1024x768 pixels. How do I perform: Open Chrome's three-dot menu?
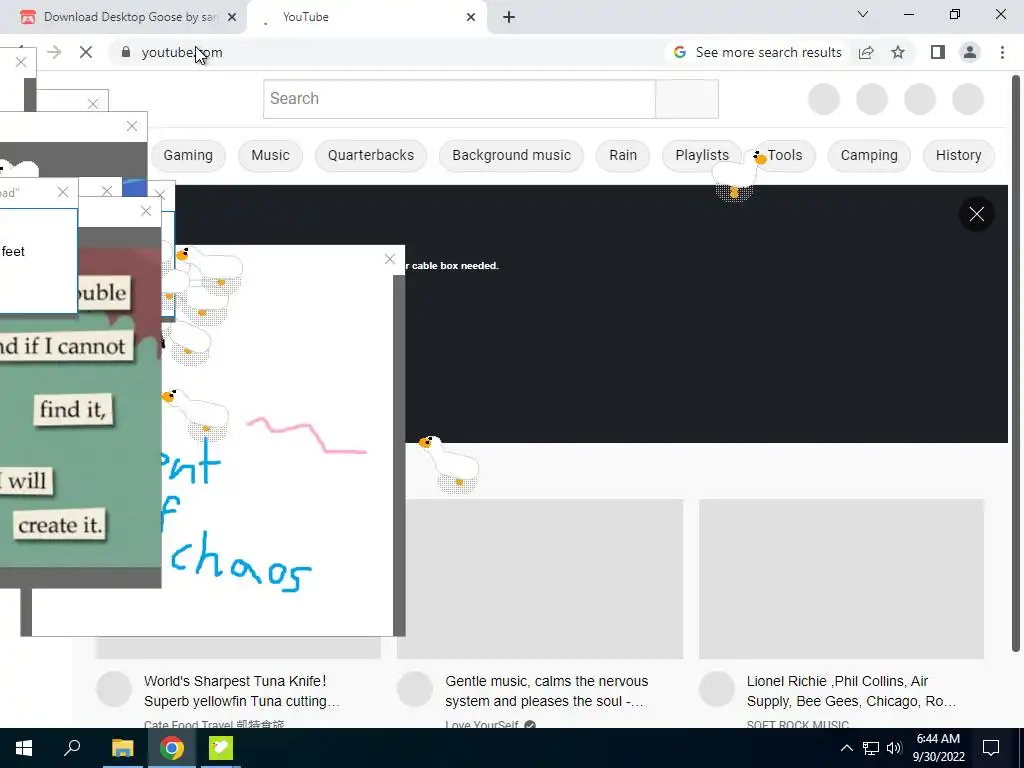[x=1002, y=52]
